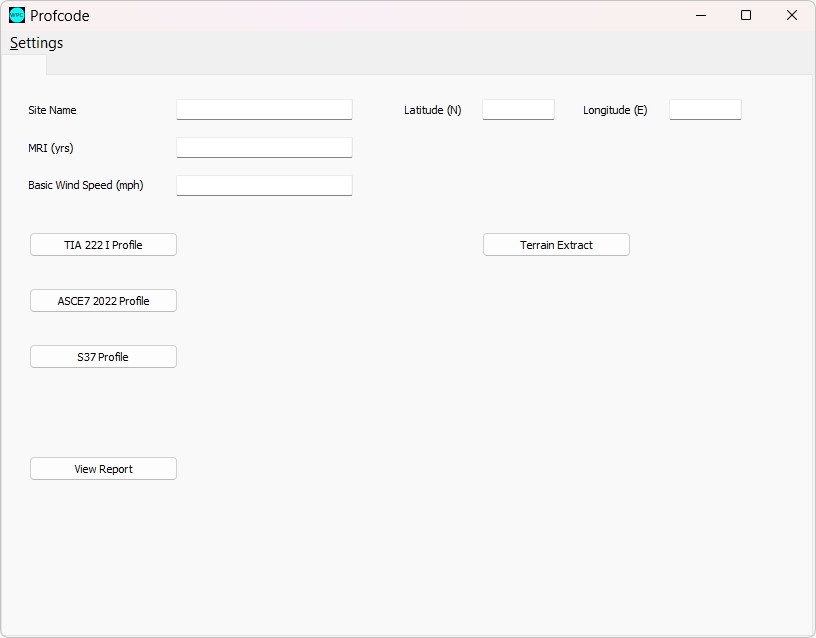816x638 pixels.
Task: Click the MRI (yrs) label
Action: (51, 148)
